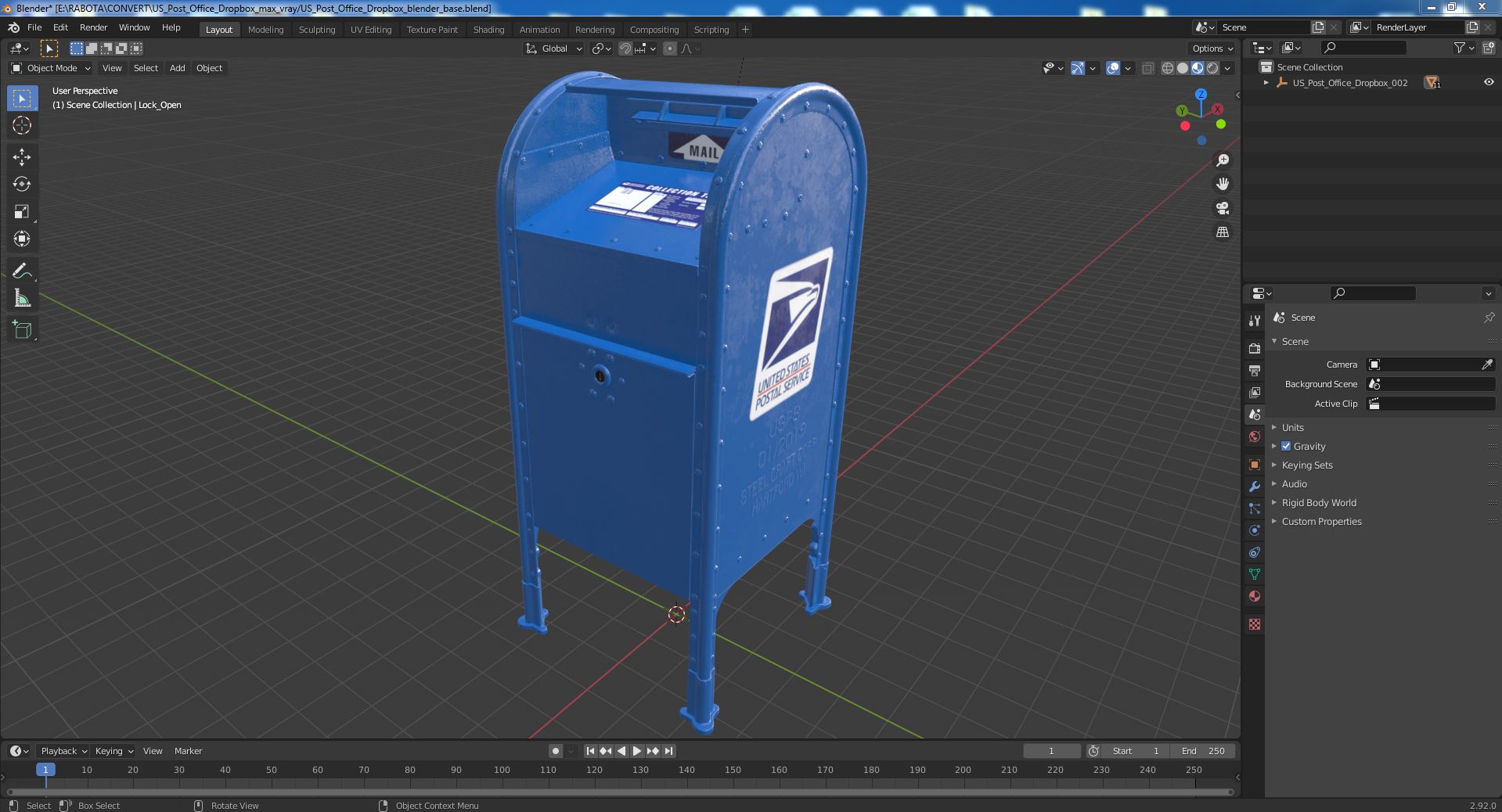Select the Add Cube tool
The height and width of the screenshot is (812, 1502).
22,330
